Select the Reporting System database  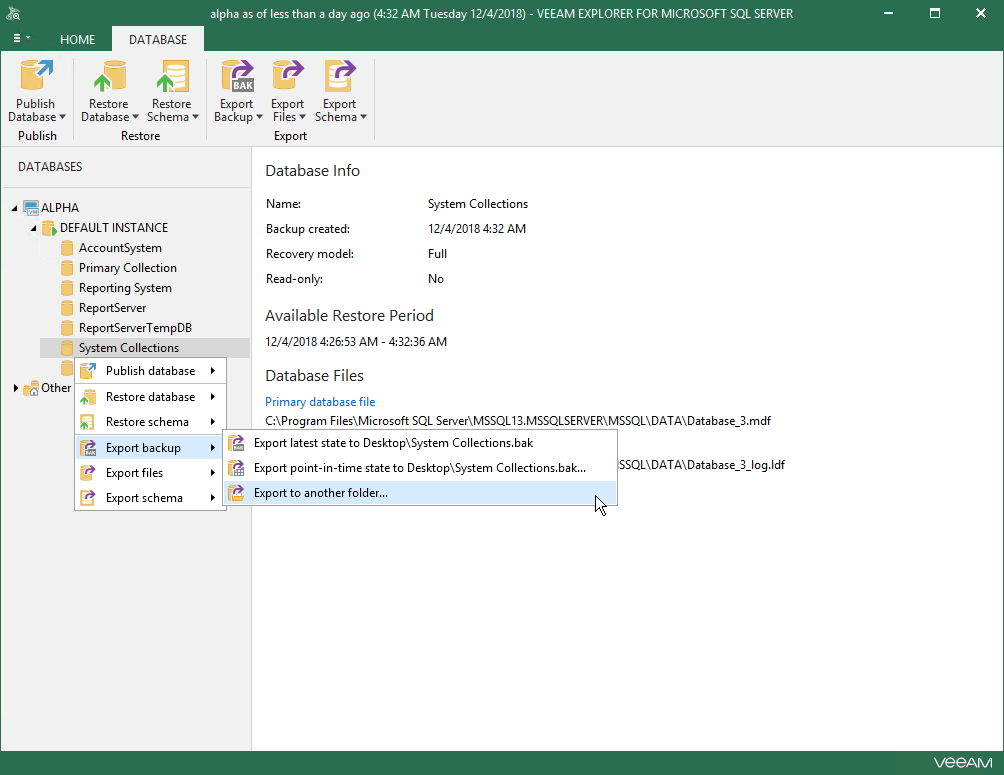(x=126, y=288)
